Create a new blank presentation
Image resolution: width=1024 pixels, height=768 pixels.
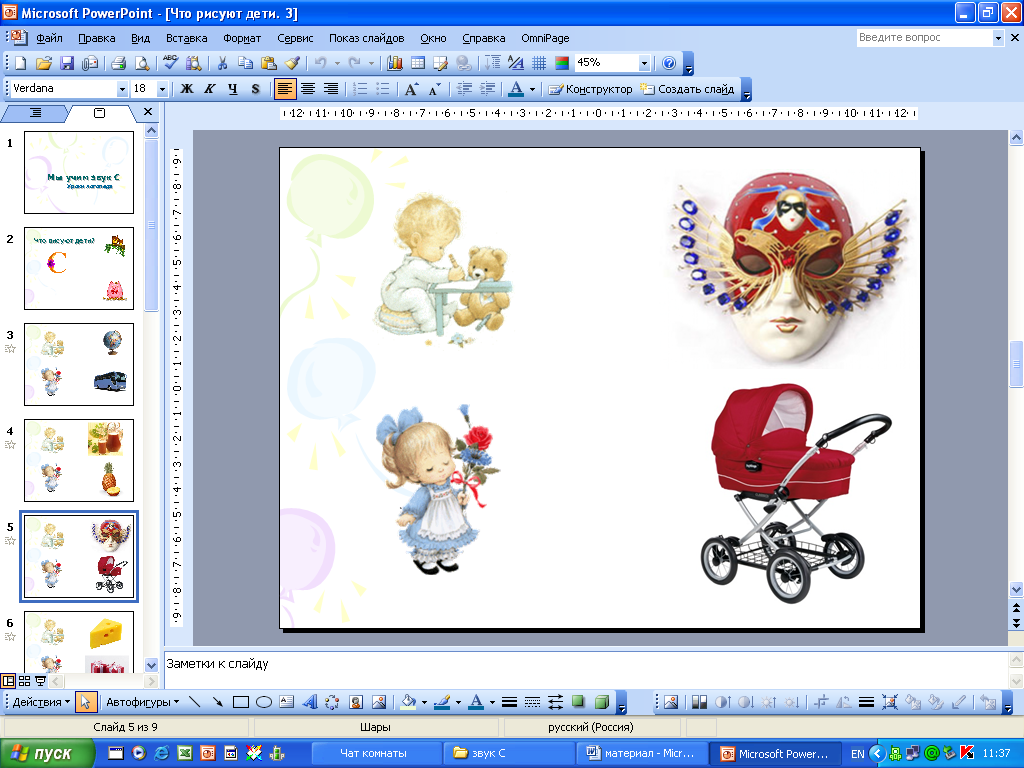21,63
